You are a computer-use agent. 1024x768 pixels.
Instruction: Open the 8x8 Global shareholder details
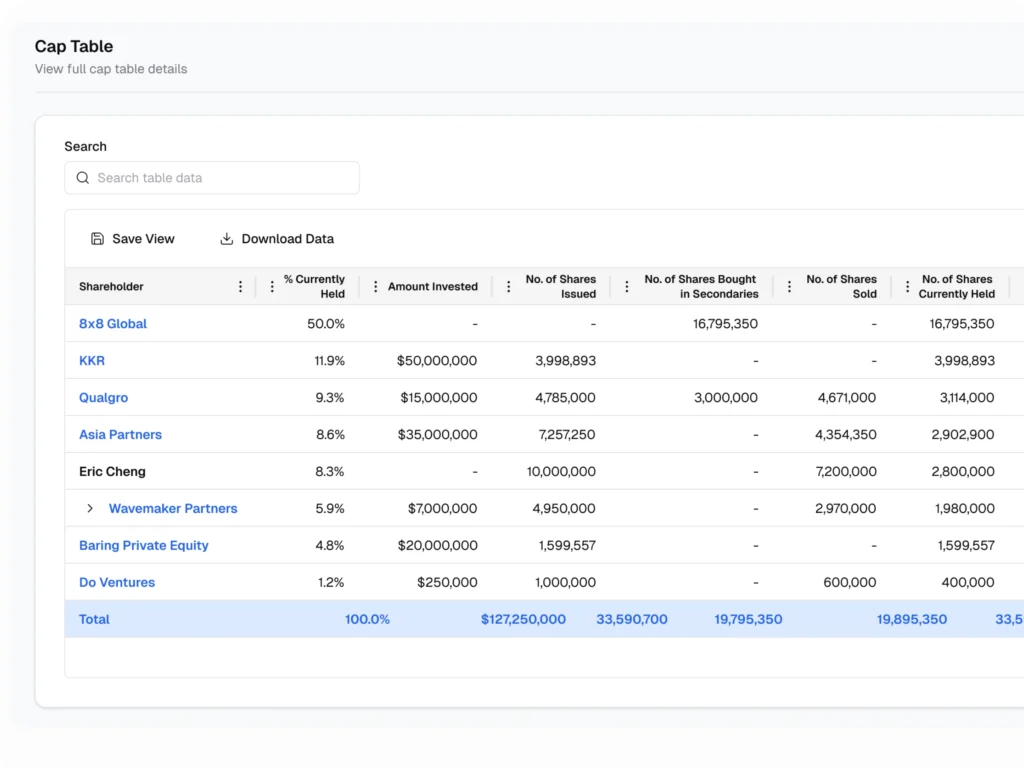pos(112,323)
